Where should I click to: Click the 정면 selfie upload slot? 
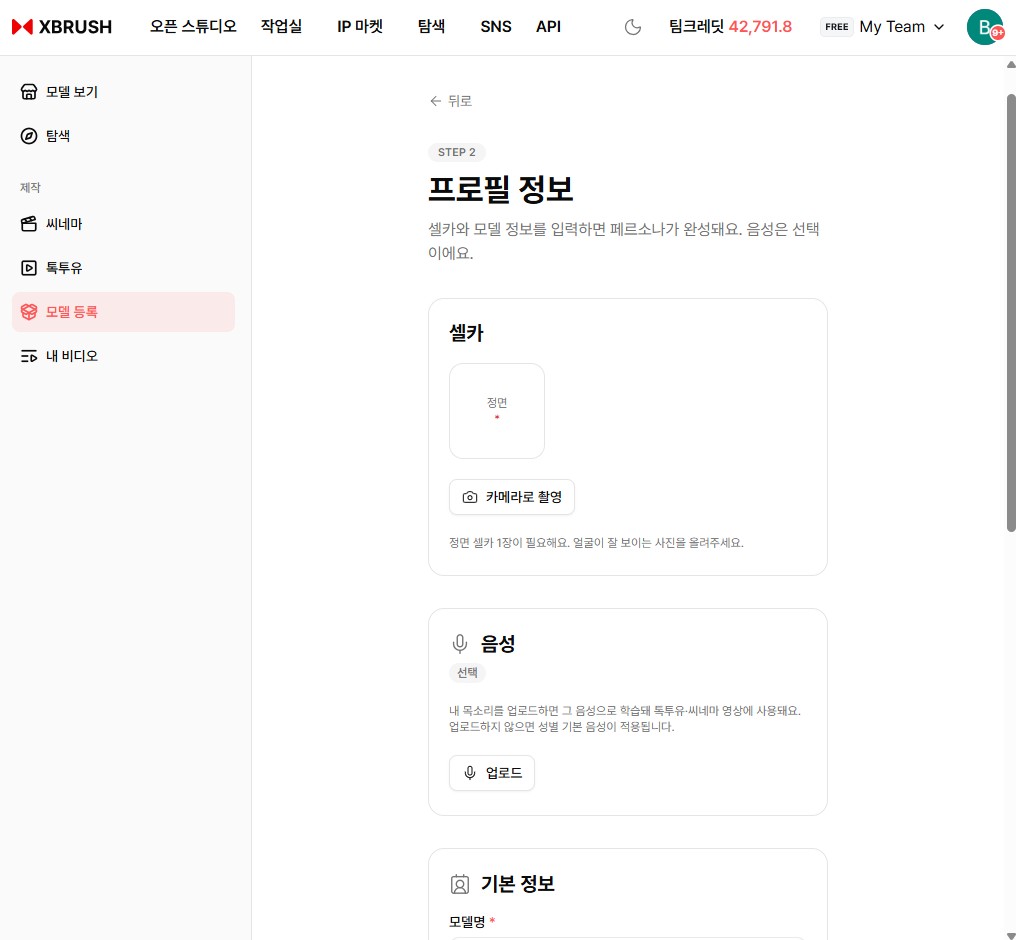click(x=497, y=411)
